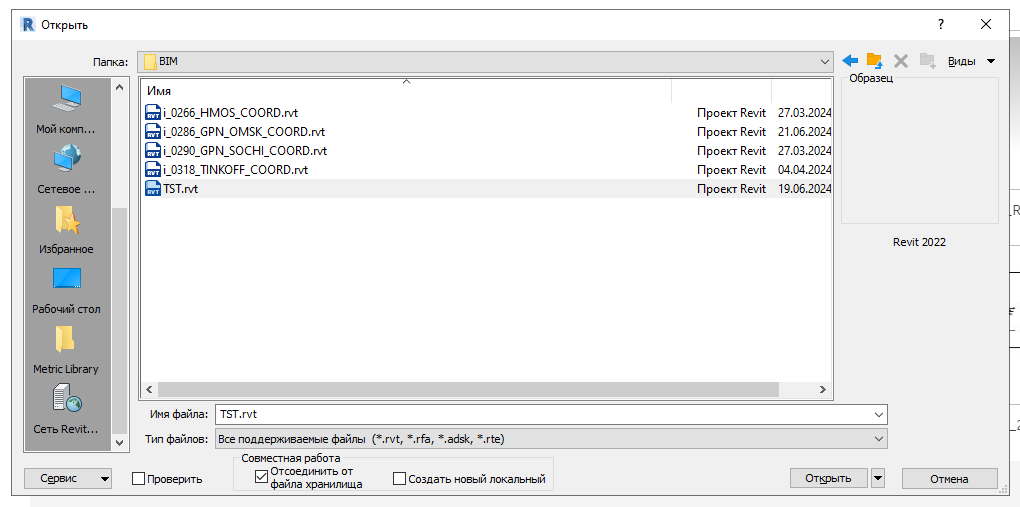Click the create new folder icon

coord(927,61)
